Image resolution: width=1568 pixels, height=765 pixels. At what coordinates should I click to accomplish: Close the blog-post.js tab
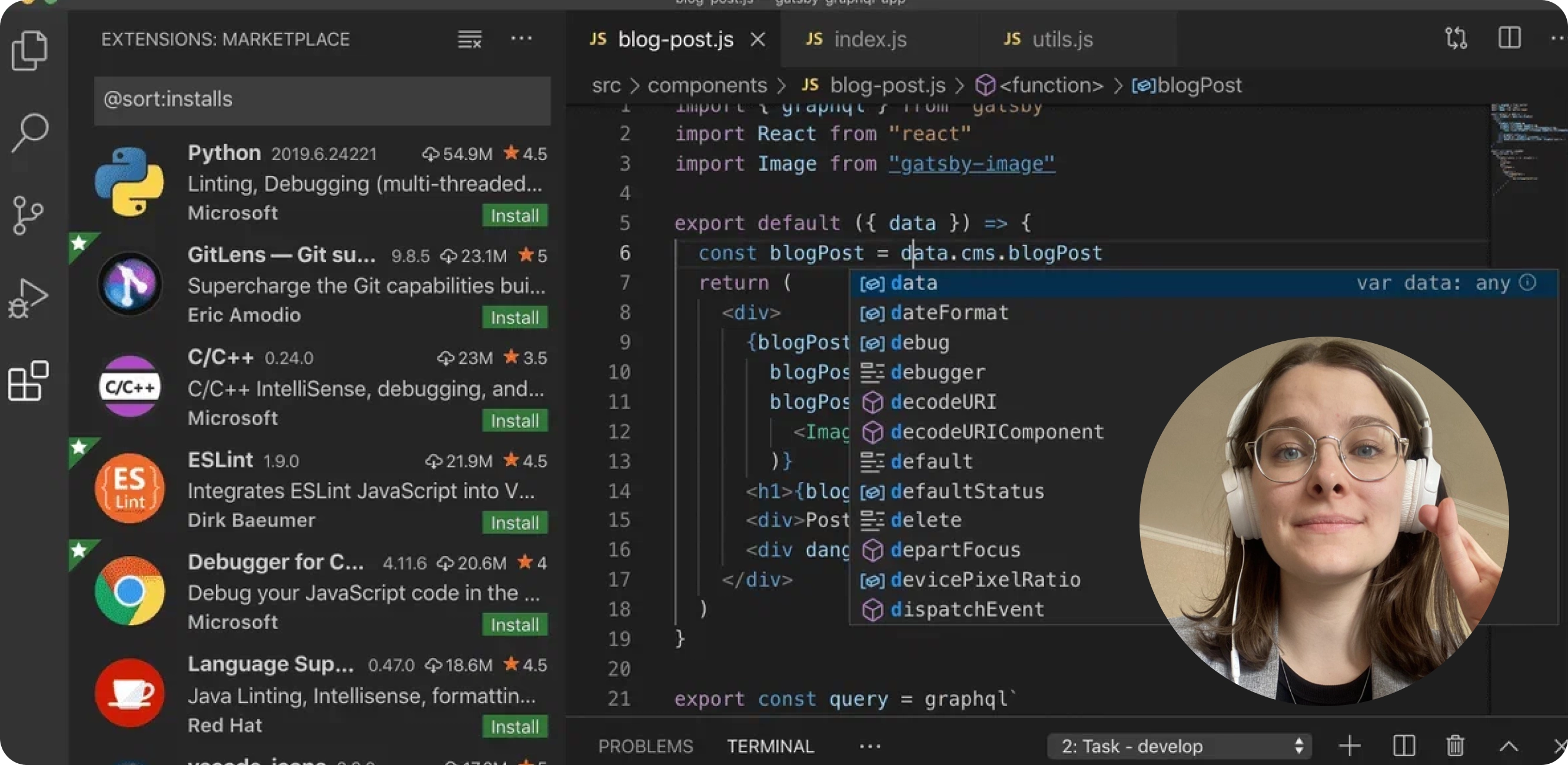(x=758, y=39)
